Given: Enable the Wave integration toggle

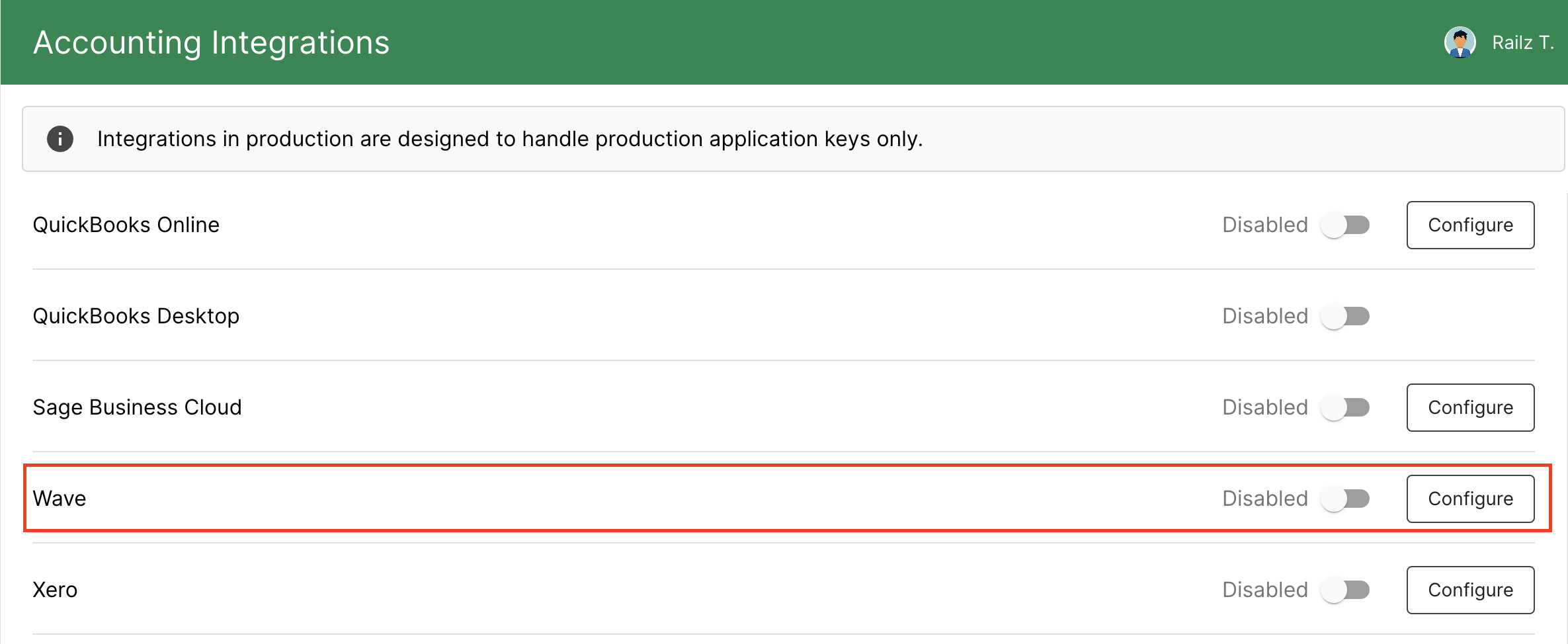Looking at the screenshot, I should click(x=1345, y=499).
